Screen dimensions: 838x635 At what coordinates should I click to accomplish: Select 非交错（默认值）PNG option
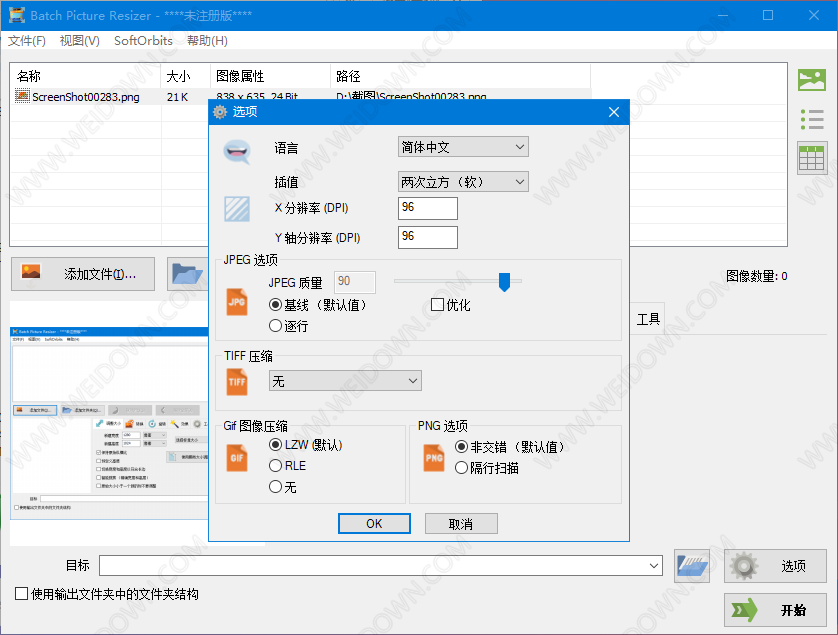click(x=461, y=446)
